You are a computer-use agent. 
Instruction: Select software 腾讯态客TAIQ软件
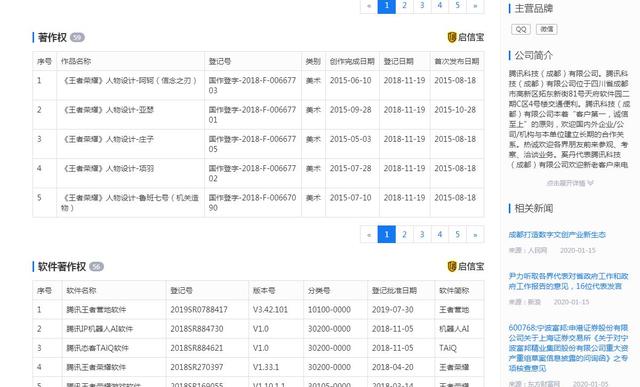coord(97,348)
